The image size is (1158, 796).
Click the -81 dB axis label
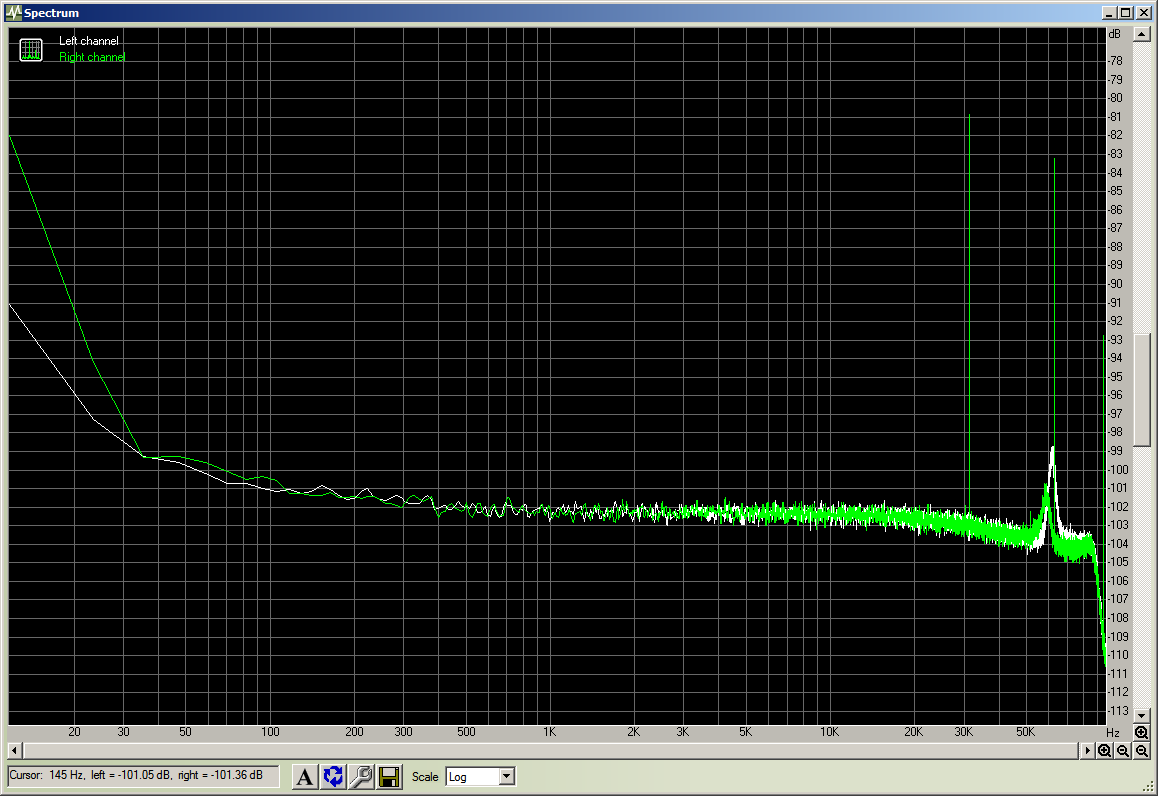[x=1115, y=117]
